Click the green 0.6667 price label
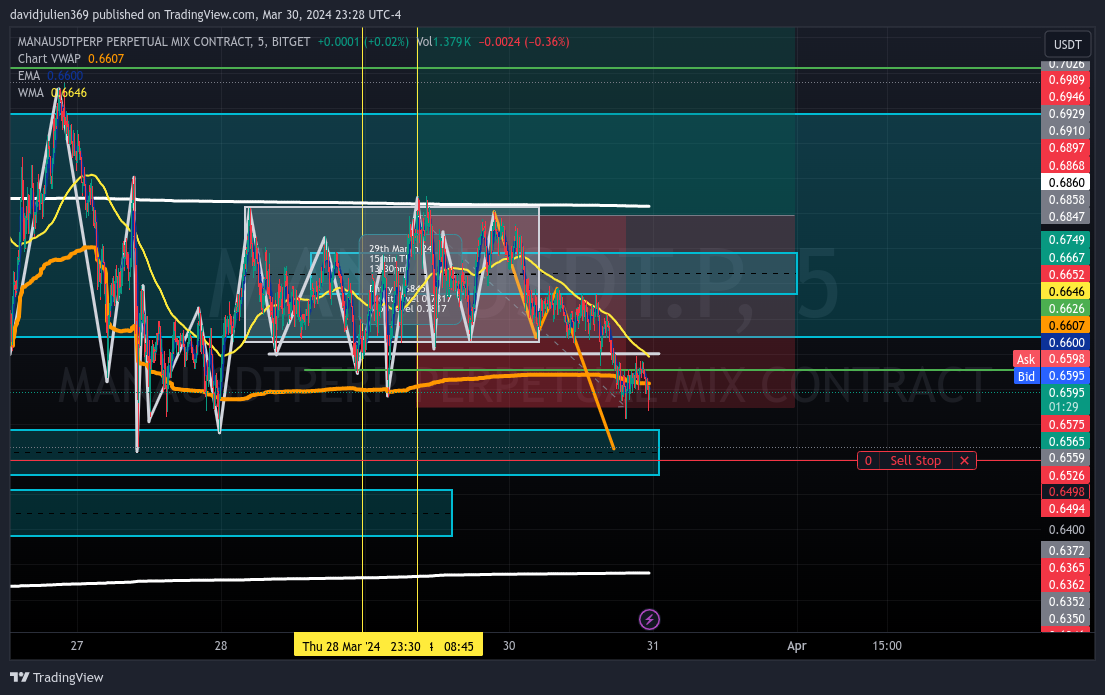Image resolution: width=1105 pixels, height=695 pixels. [x=1066, y=257]
